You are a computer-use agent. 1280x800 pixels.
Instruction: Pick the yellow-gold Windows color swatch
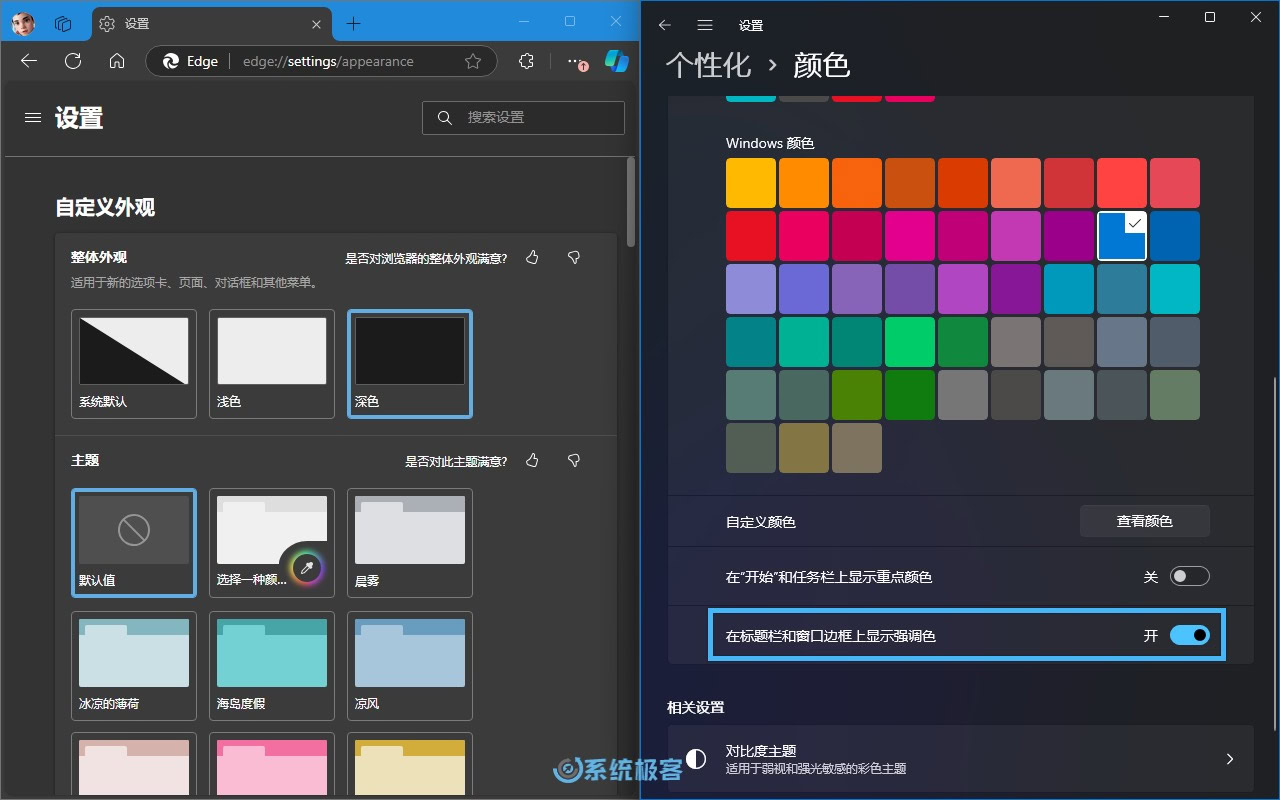(x=751, y=183)
